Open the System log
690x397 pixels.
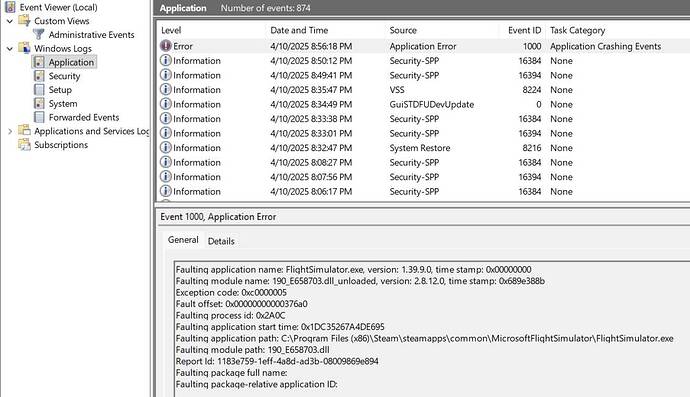[63, 104]
